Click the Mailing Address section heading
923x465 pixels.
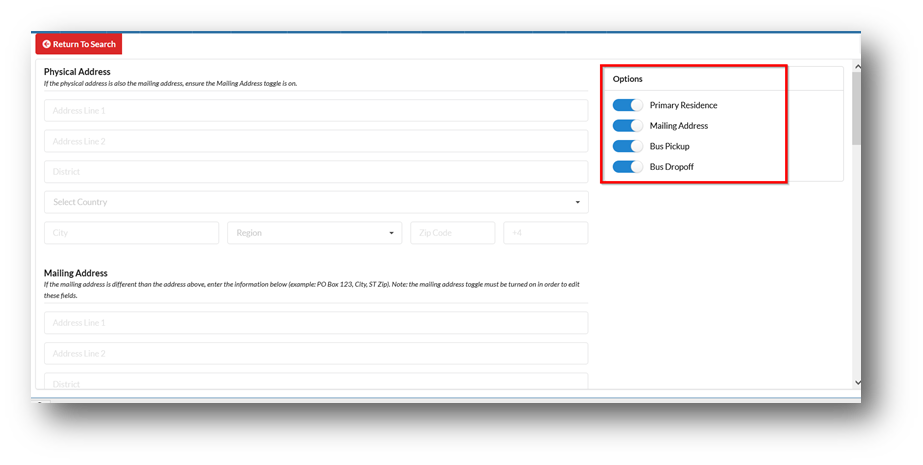76,273
